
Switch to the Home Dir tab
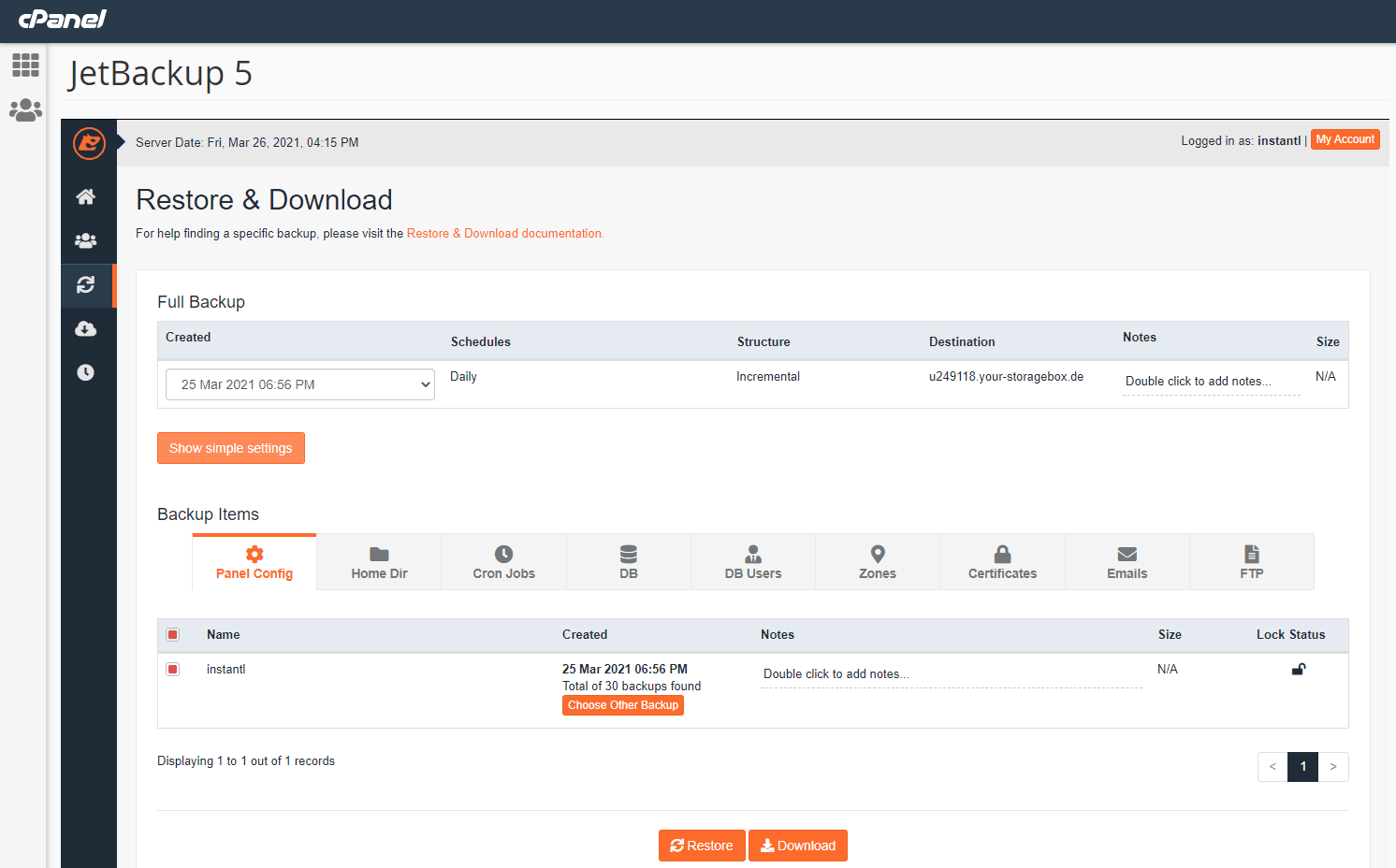379,562
